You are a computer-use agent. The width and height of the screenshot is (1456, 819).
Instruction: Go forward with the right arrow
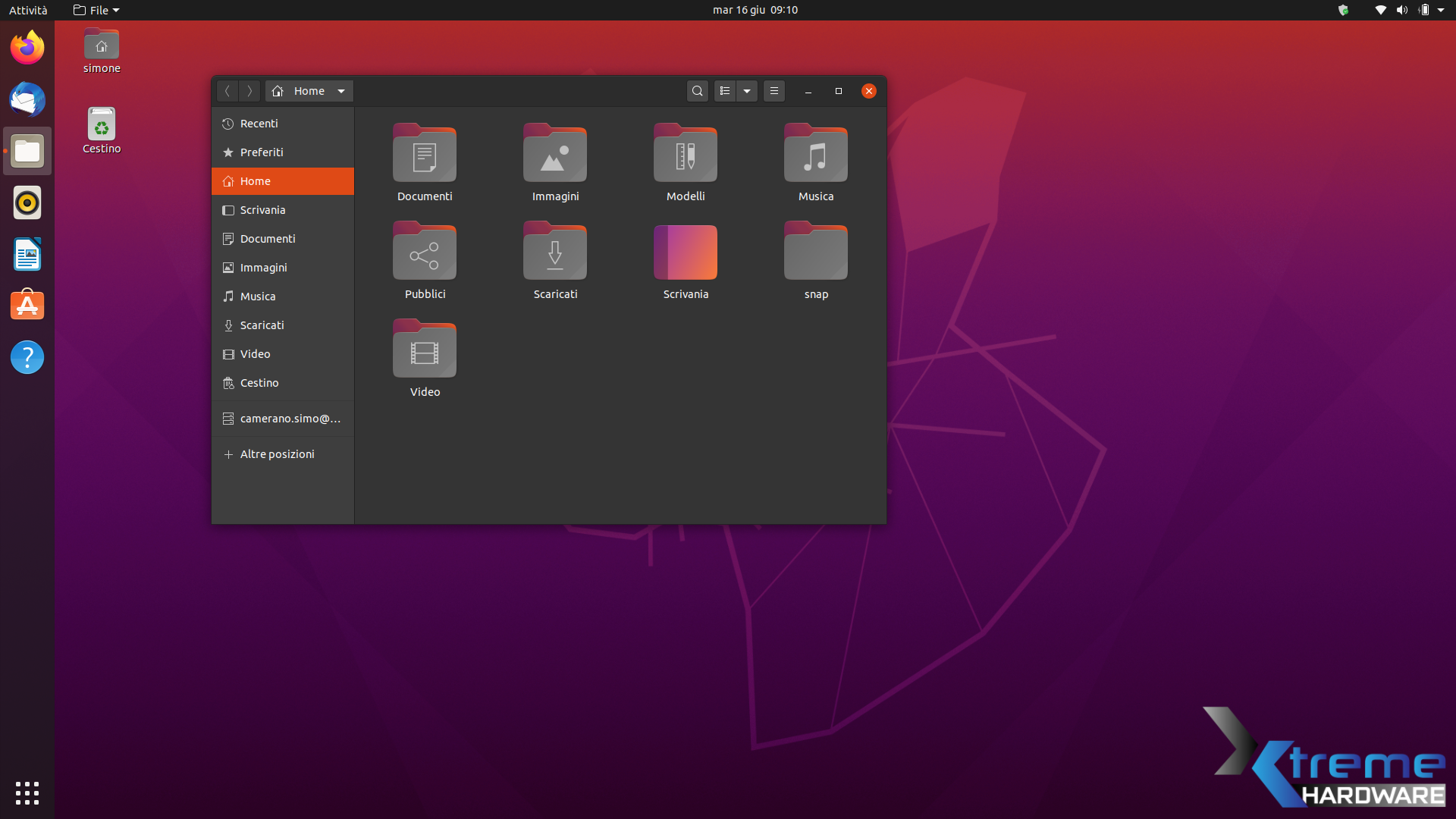(x=249, y=91)
